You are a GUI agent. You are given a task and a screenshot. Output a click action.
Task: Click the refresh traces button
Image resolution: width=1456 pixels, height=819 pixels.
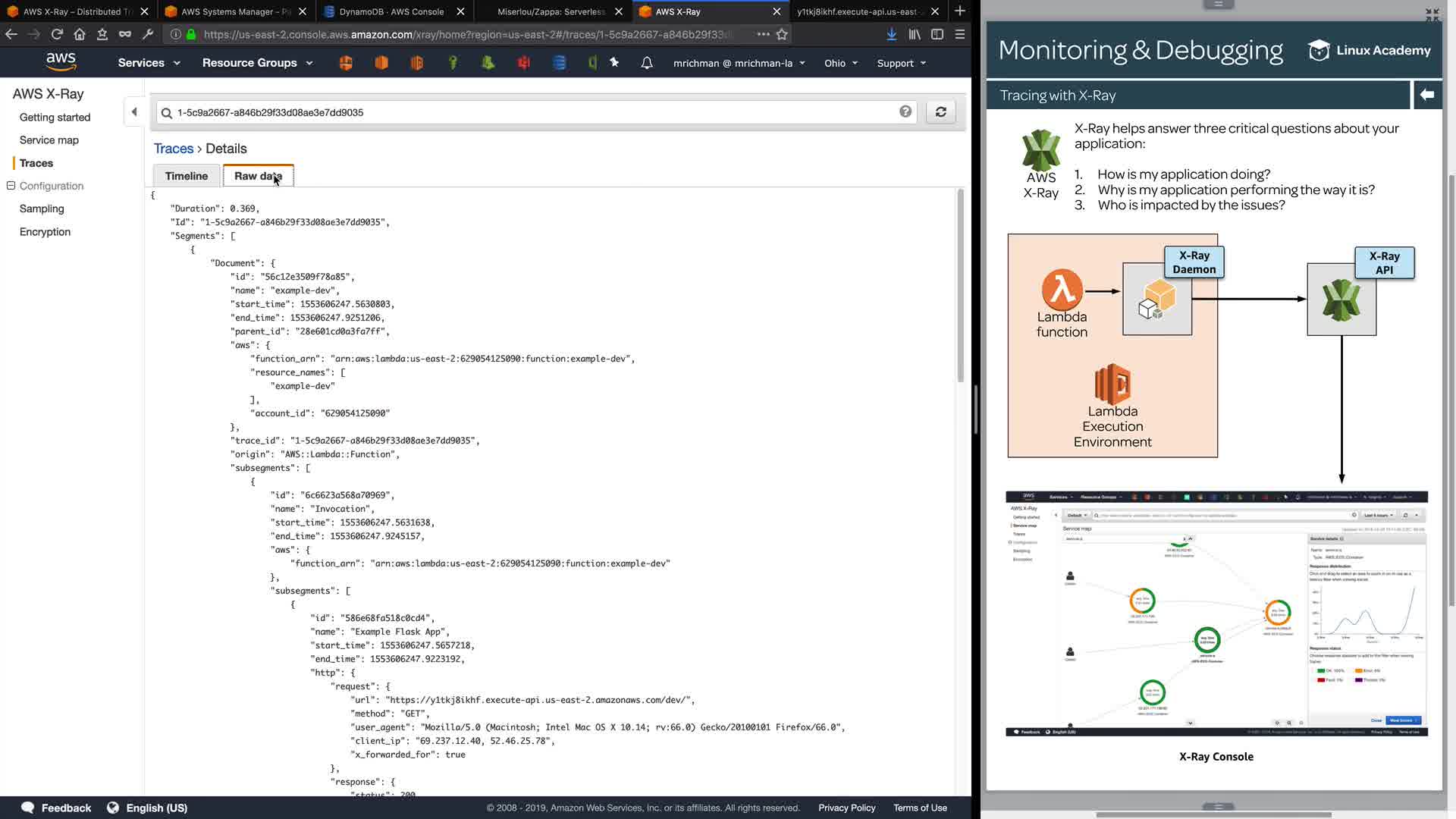[x=940, y=112]
